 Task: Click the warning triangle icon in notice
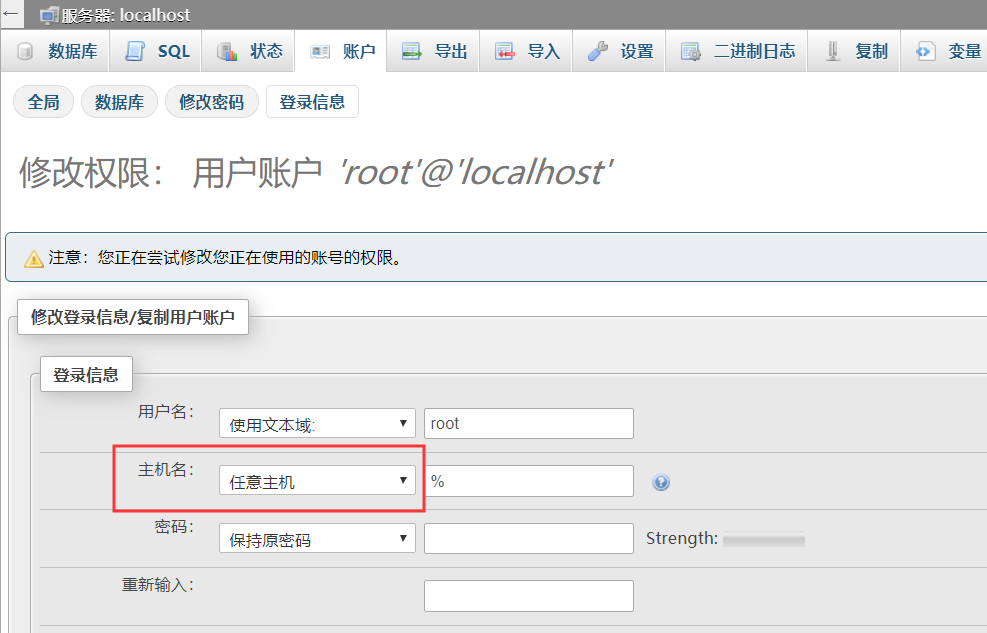coord(33,259)
